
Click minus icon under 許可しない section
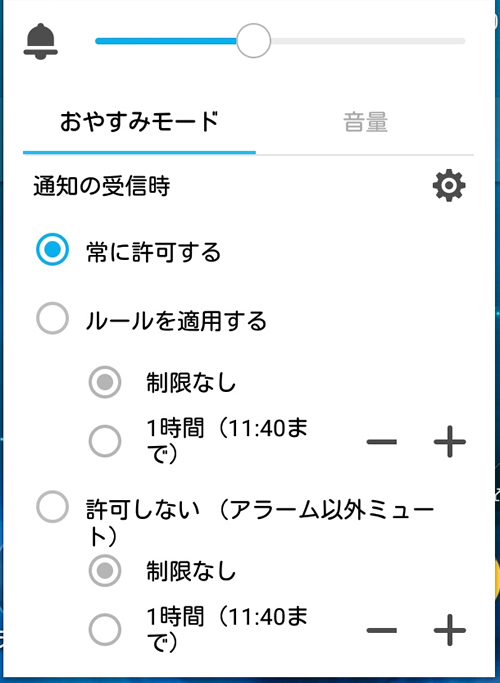(382, 630)
